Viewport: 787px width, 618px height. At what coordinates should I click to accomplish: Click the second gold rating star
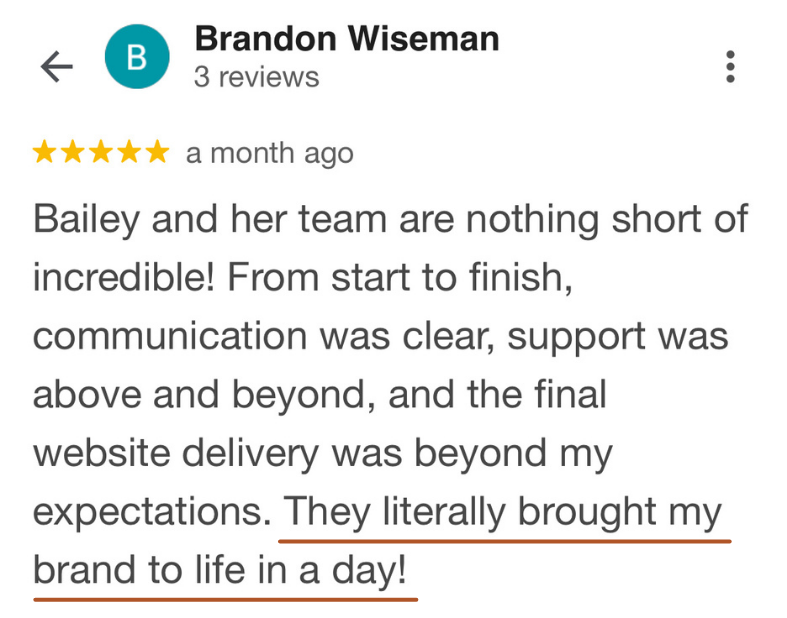pyautogui.click(x=73, y=153)
